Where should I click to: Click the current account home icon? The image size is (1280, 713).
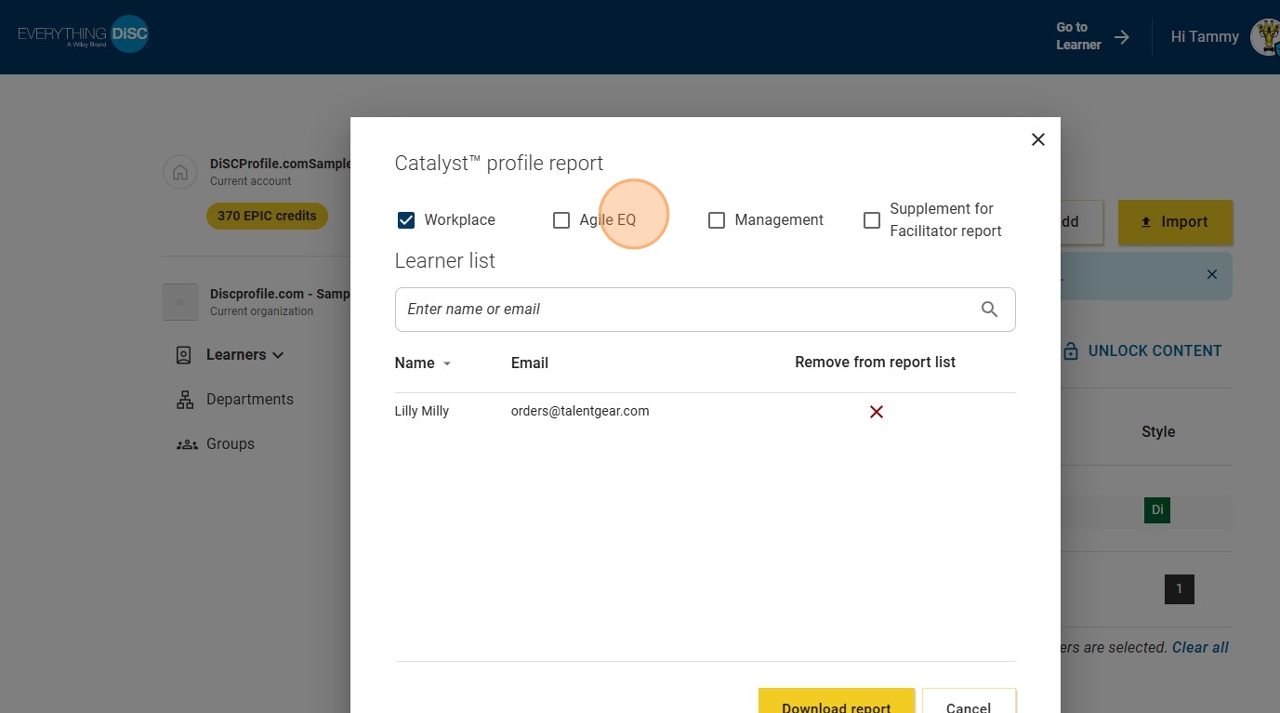click(180, 171)
